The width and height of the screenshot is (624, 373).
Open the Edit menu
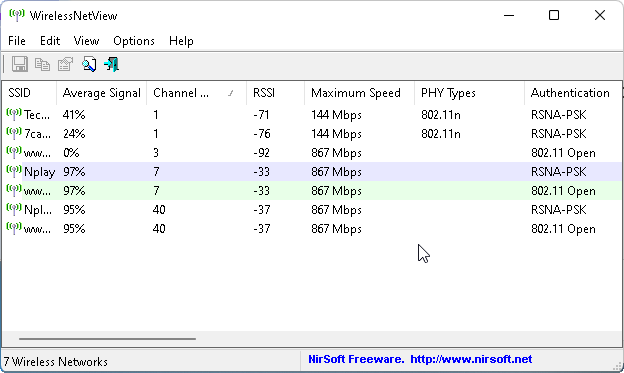pos(50,41)
